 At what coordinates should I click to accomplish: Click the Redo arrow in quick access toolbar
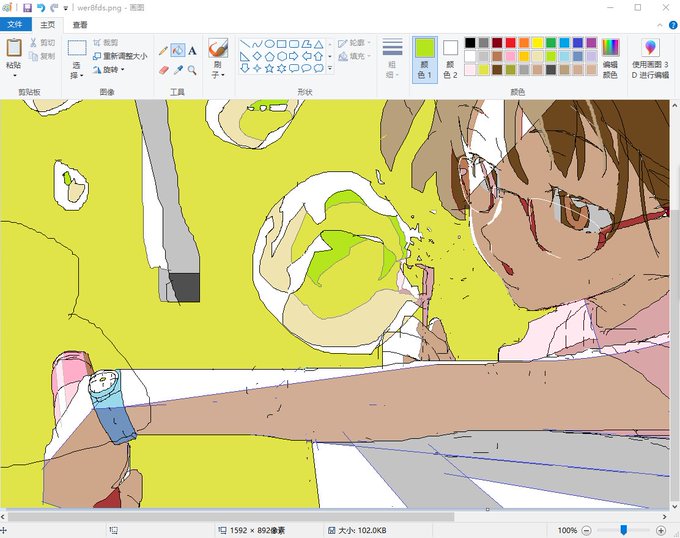[54, 7]
